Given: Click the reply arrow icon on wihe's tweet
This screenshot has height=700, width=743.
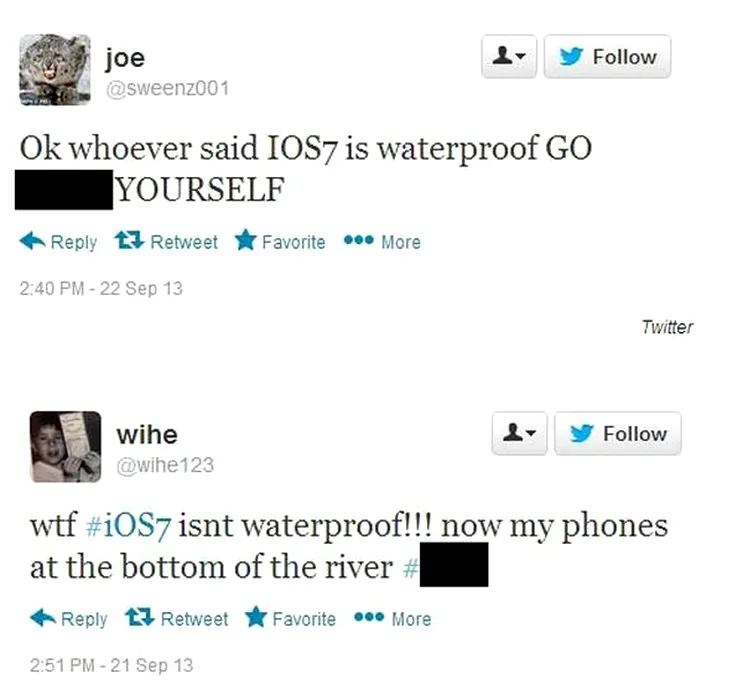Looking at the screenshot, I should coord(43,618).
